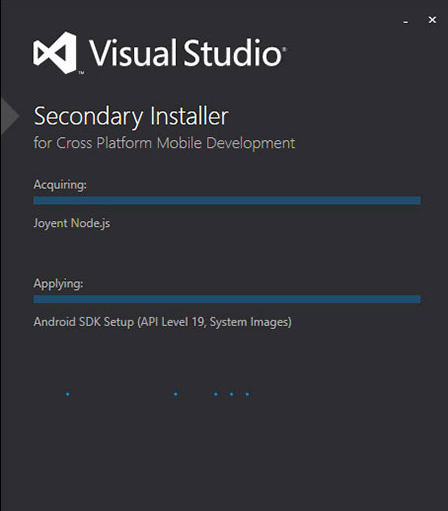Click the Cross Platform Mobile Development subtitle
Viewport: 448px width, 511px height.
[164, 143]
